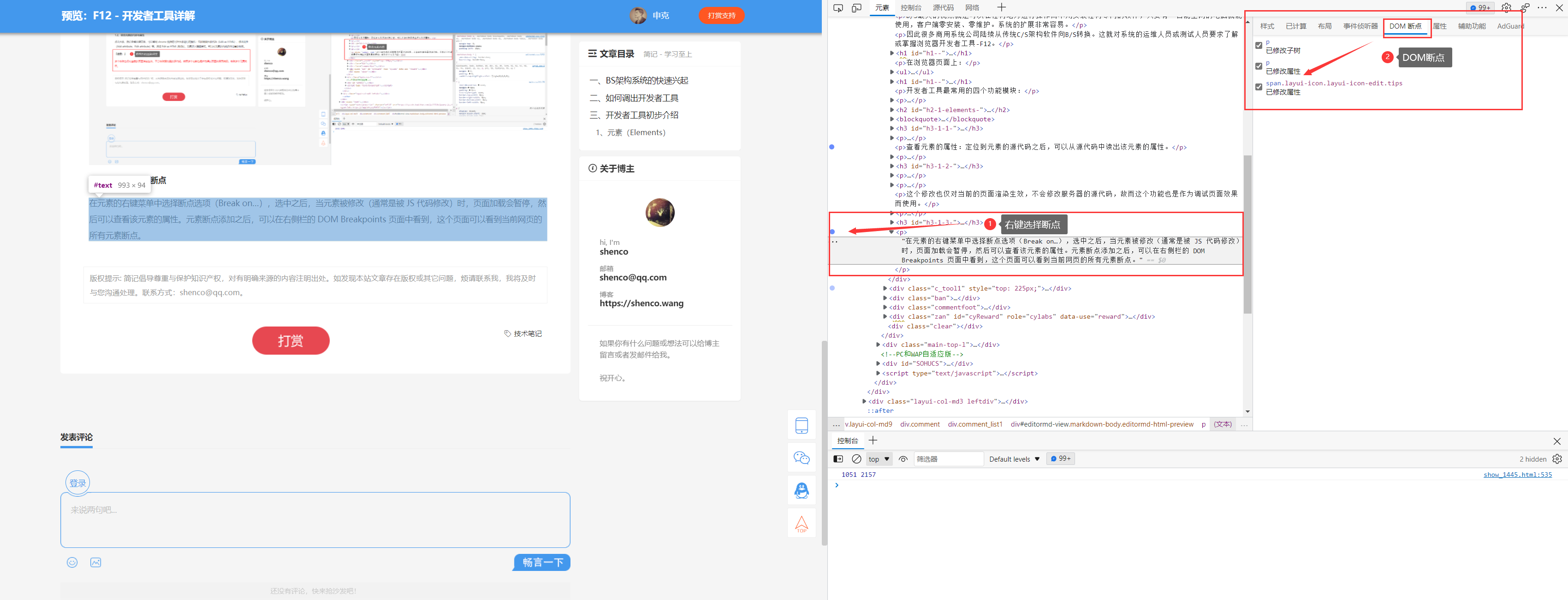The height and width of the screenshot is (600, 1568).
Task: Click the mobile device icon on the page sidebar
Action: click(x=802, y=425)
